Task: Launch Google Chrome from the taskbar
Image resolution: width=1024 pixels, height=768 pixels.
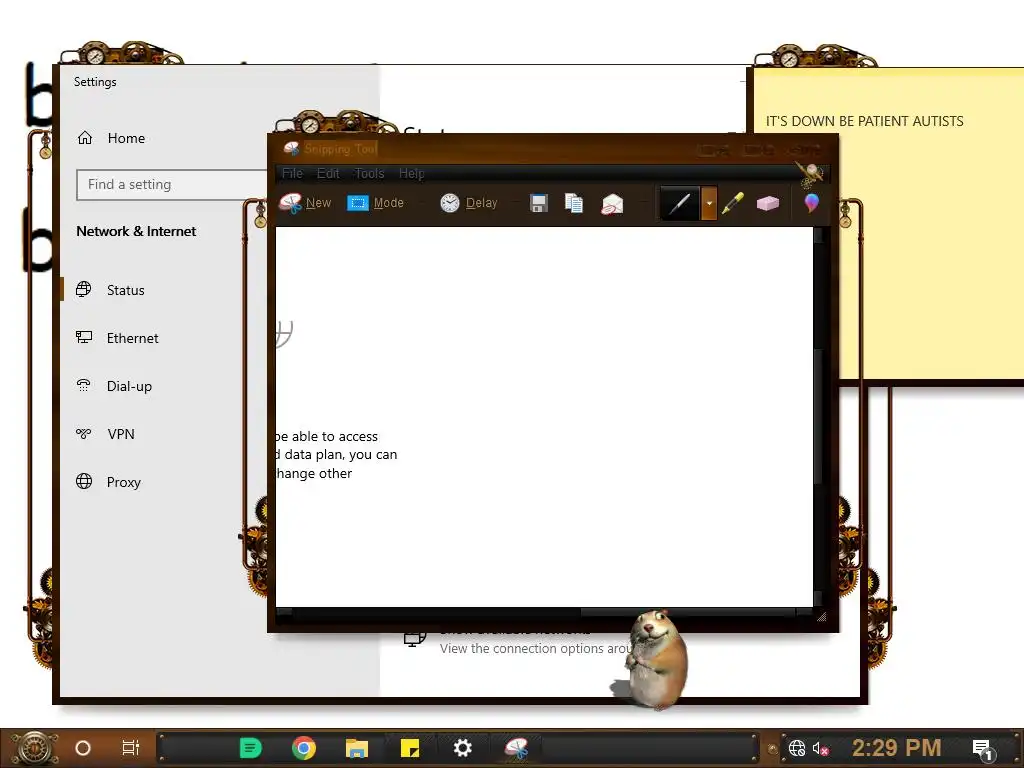Action: click(304, 748)
